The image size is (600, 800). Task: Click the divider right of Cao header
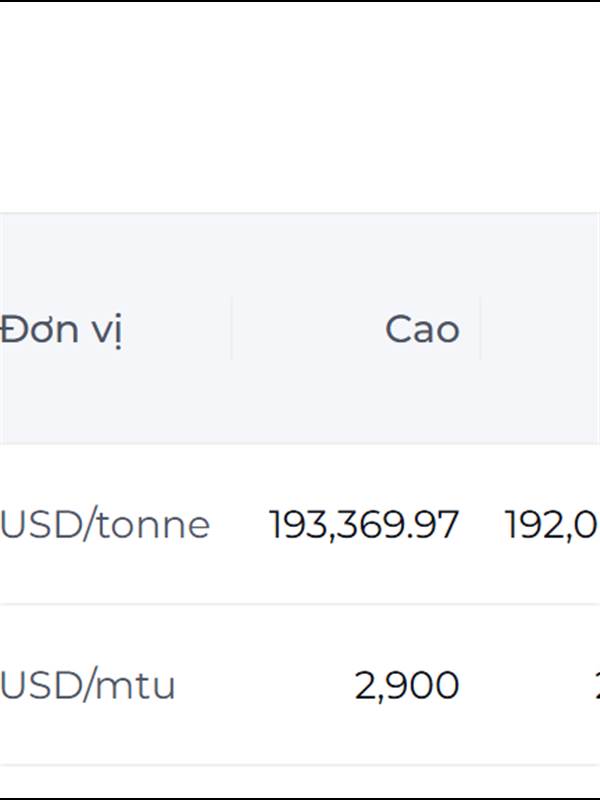[x=480, y=329]
